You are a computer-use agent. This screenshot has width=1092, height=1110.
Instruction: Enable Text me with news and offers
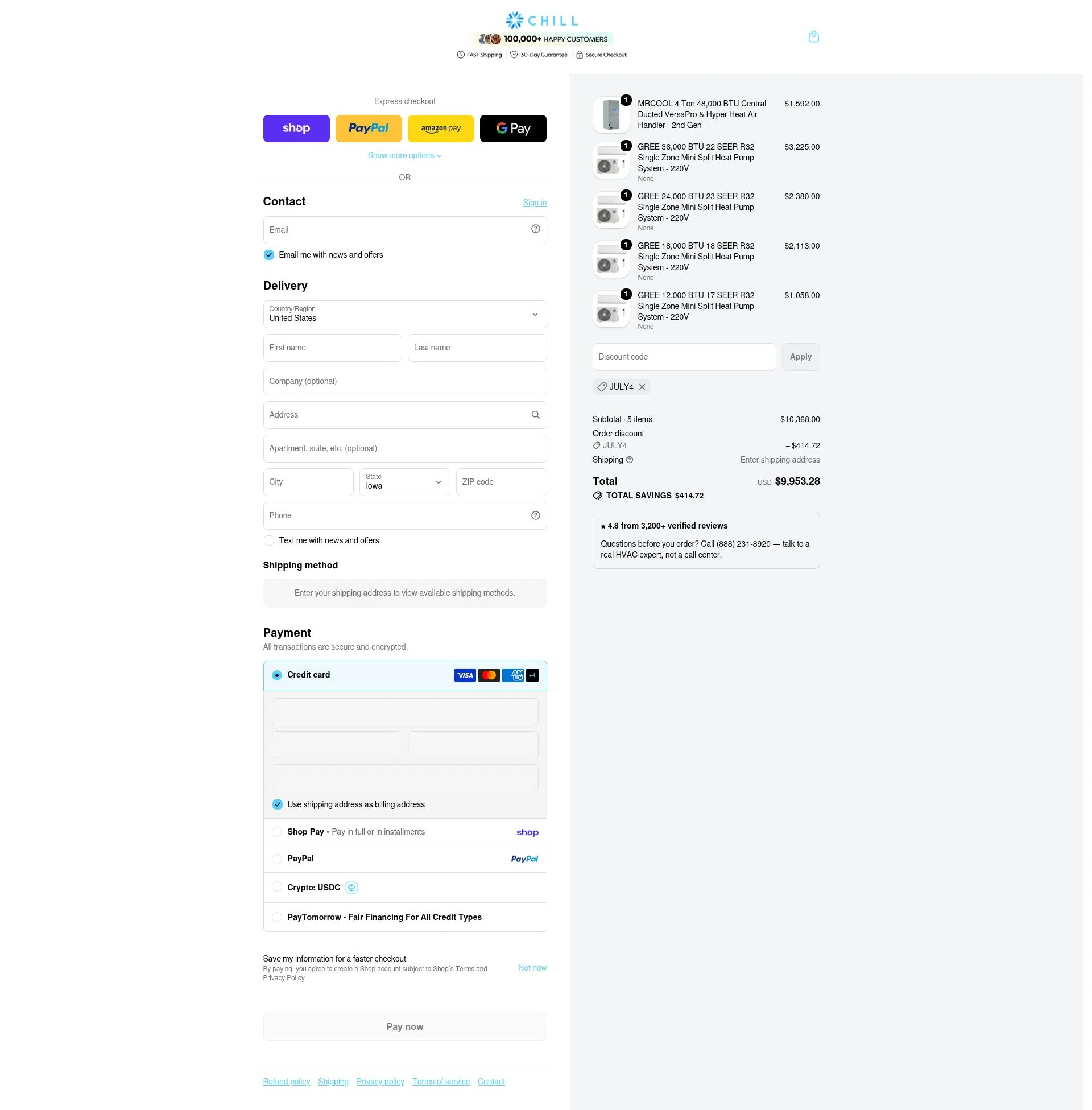268,540
